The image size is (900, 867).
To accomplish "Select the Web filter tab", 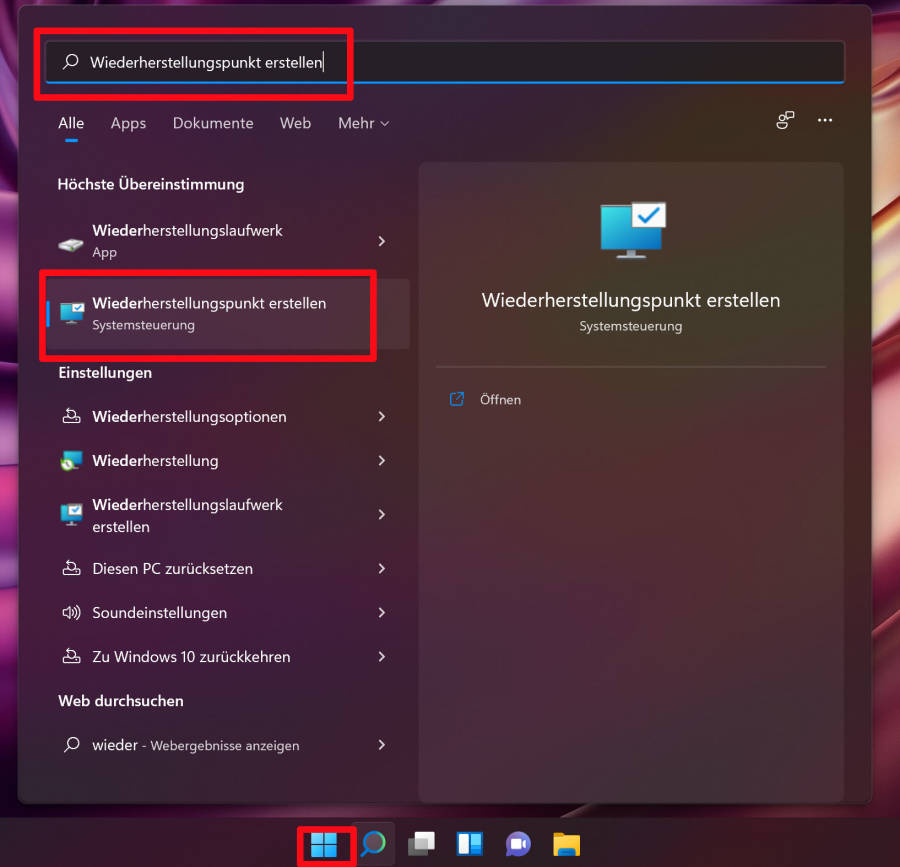I will tap(295, 123).
